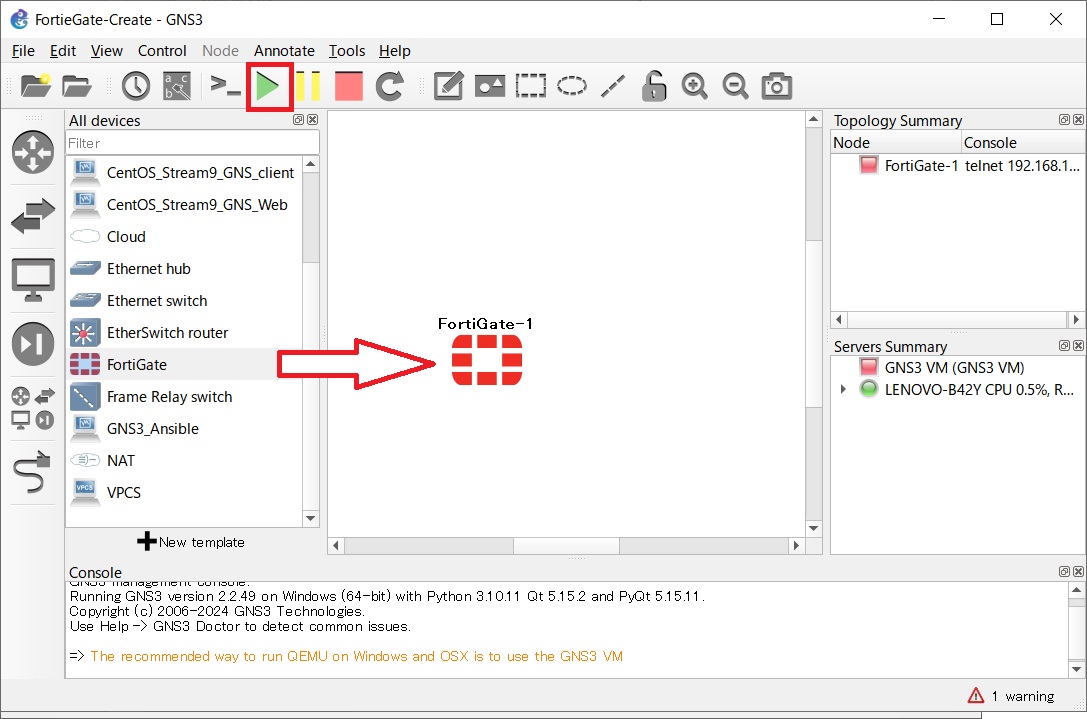Viewport: 1087px width, 719px height.
Task: Close the Topology Summary panel
Action: point(1078,119)
